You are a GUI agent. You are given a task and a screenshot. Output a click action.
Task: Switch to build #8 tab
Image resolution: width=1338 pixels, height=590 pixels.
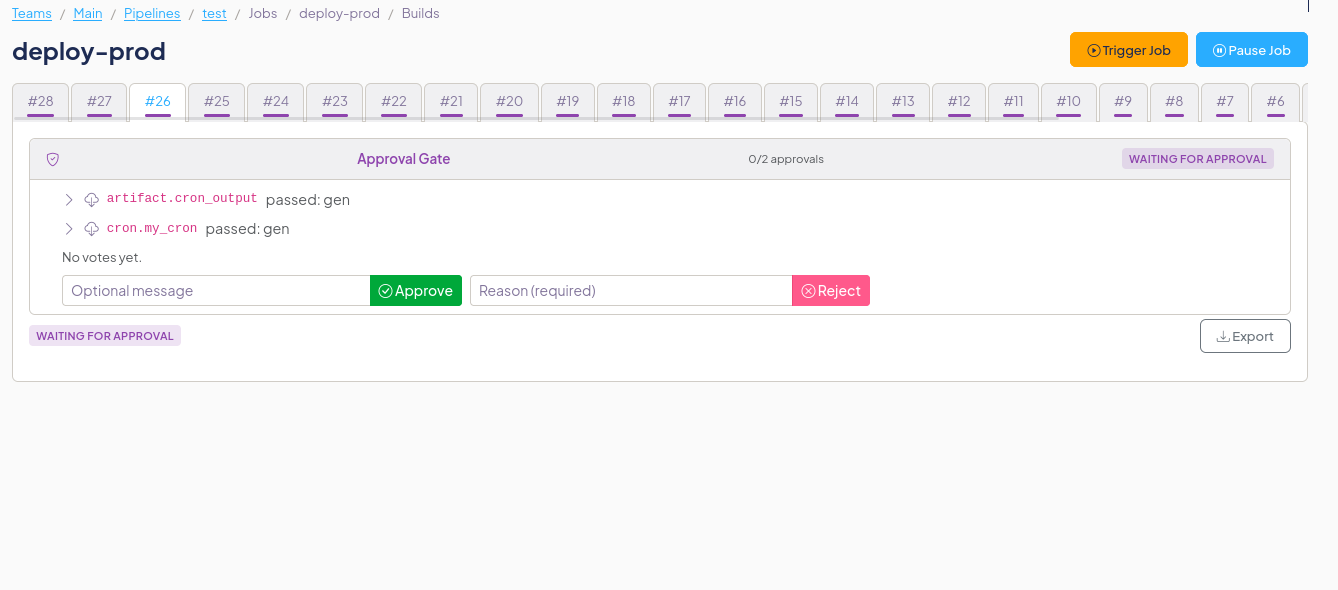[x=1174, y=102]
